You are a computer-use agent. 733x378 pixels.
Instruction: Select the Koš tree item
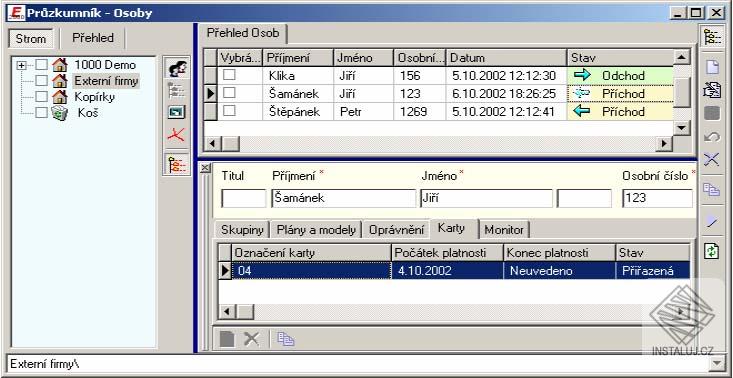(88, 114)
